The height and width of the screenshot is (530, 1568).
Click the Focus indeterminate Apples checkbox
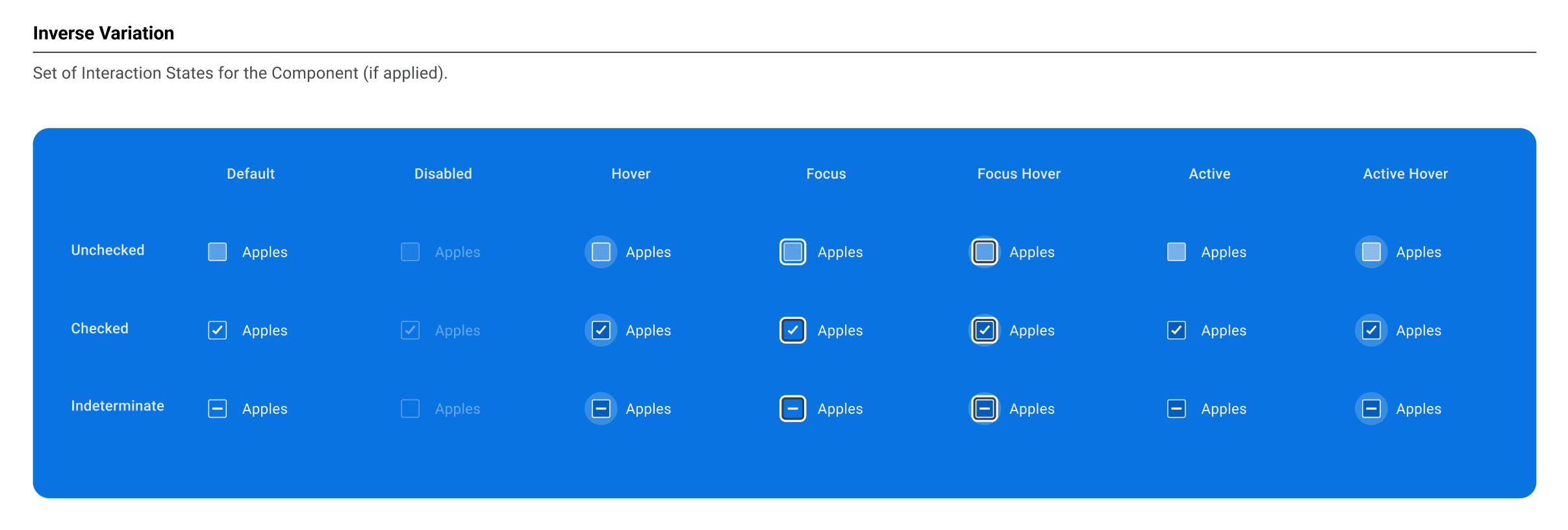pyautogui.click(x=792, y=409)
